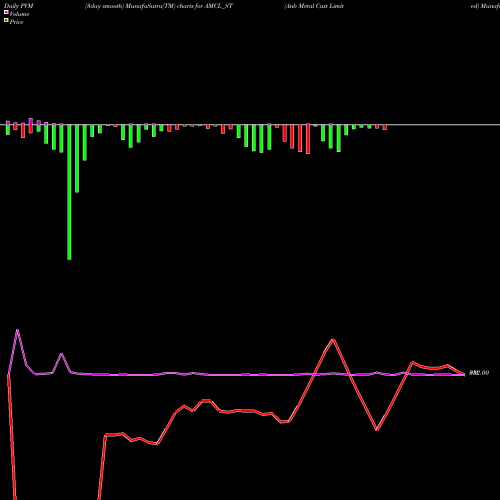500x500 pixels.
Task: Select the 'Price' legend label
Action: [x=16, y=22]
